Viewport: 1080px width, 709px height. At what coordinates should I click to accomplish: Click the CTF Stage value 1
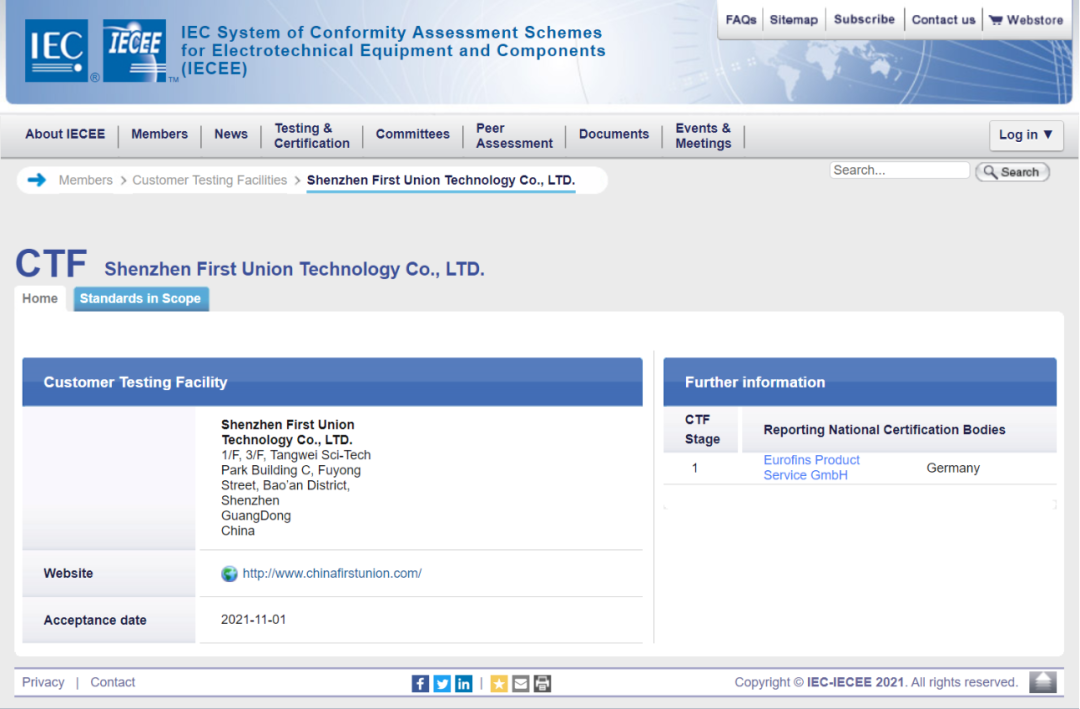click(x=695, y=468)
